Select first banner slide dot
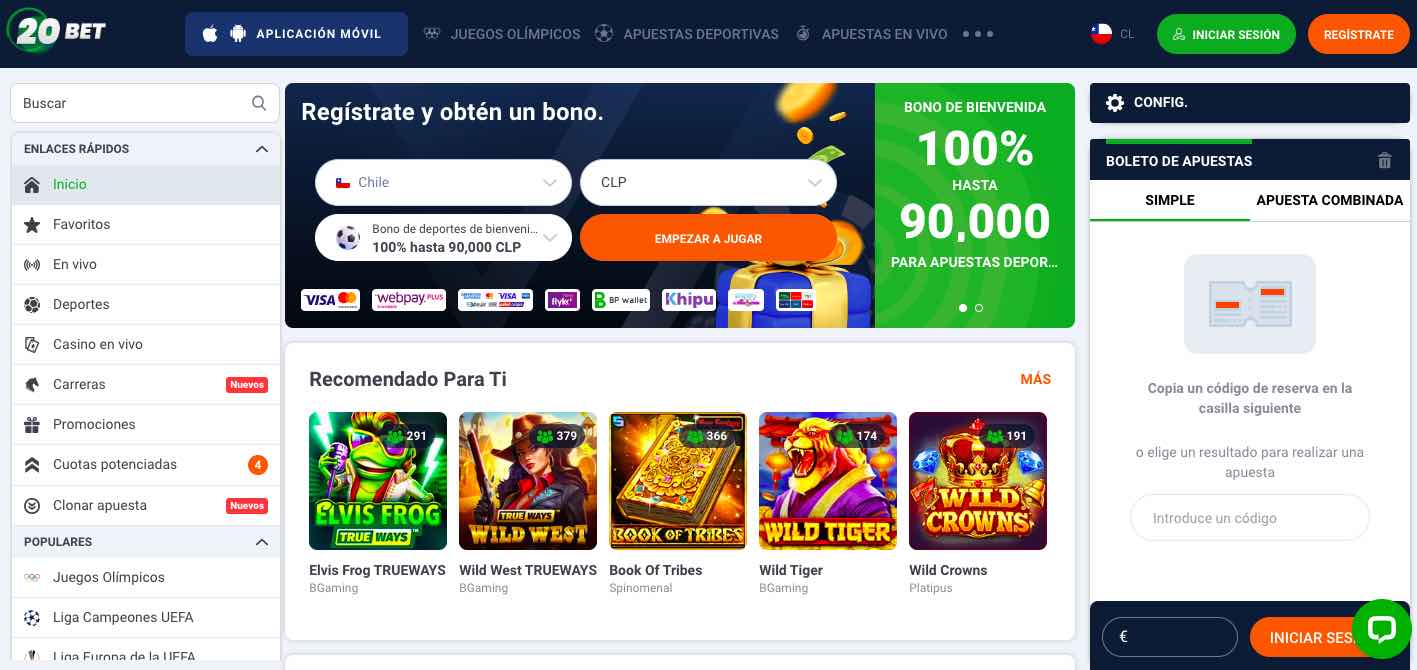Image resolution: width=1417 pixels, height=670 pixels. 963,308
